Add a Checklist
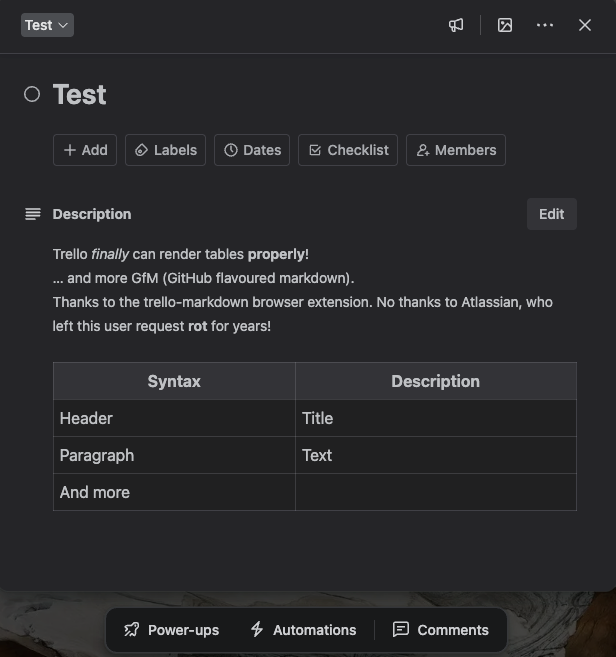Image resolution: width=616 pixels, height=657 pixels. click(348, 150)
